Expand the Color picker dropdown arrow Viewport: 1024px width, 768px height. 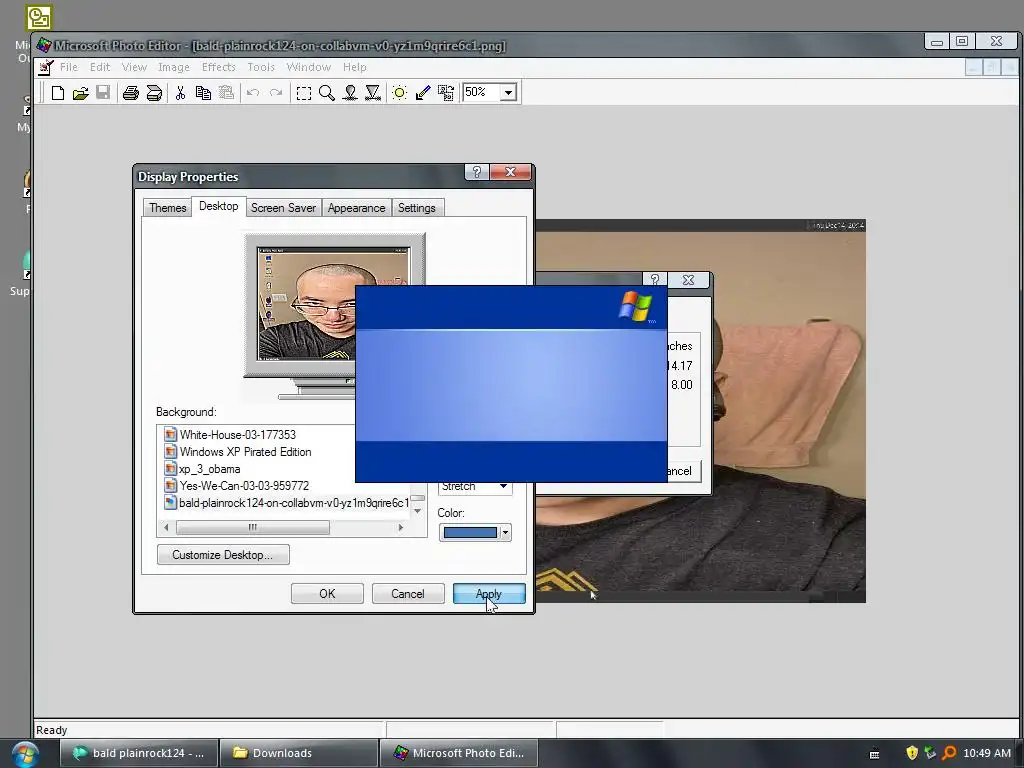tap(505, 533)
